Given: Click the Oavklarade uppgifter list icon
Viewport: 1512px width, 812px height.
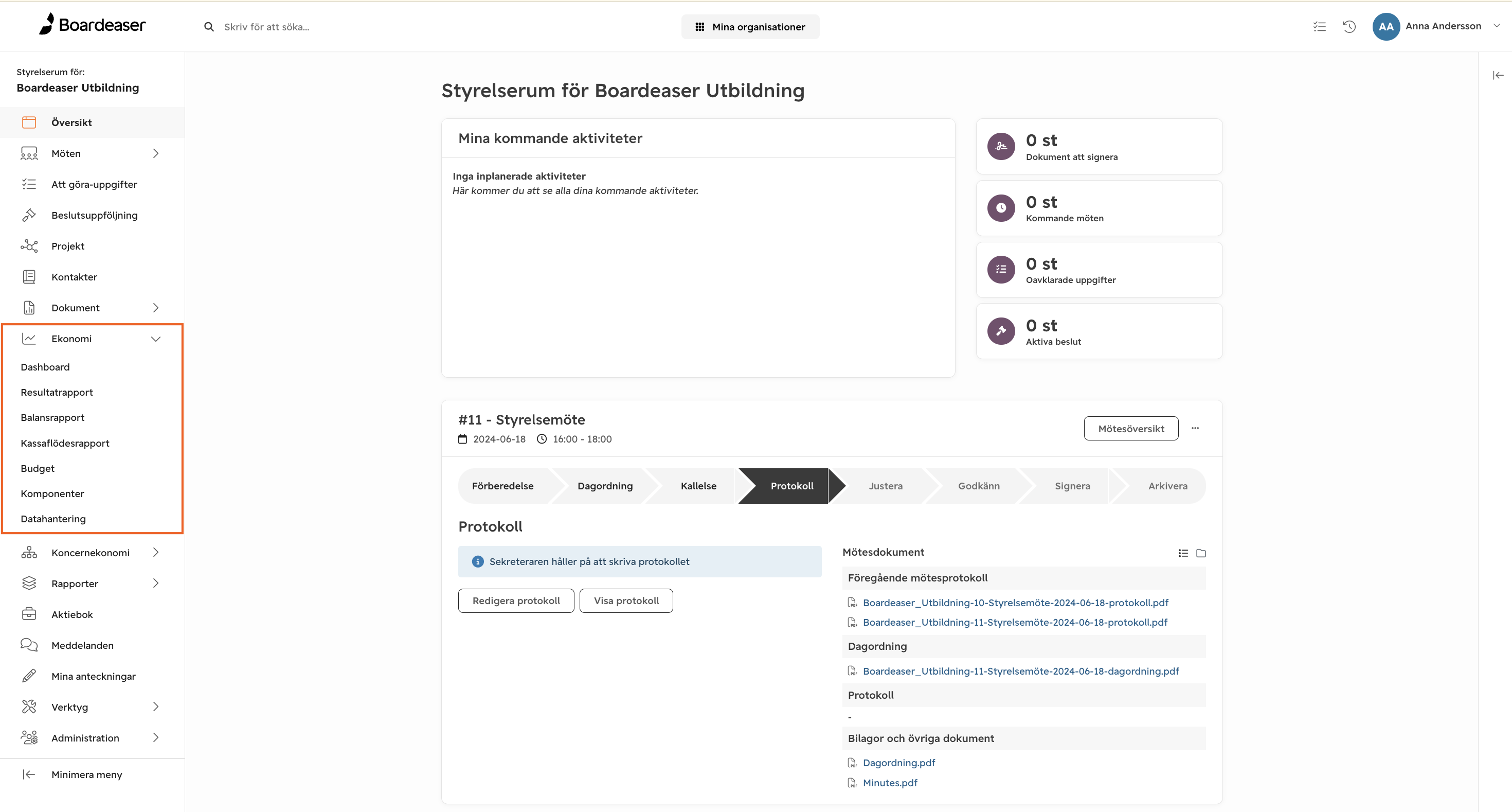Looking at the screenshot, I should click(1001, 270).
